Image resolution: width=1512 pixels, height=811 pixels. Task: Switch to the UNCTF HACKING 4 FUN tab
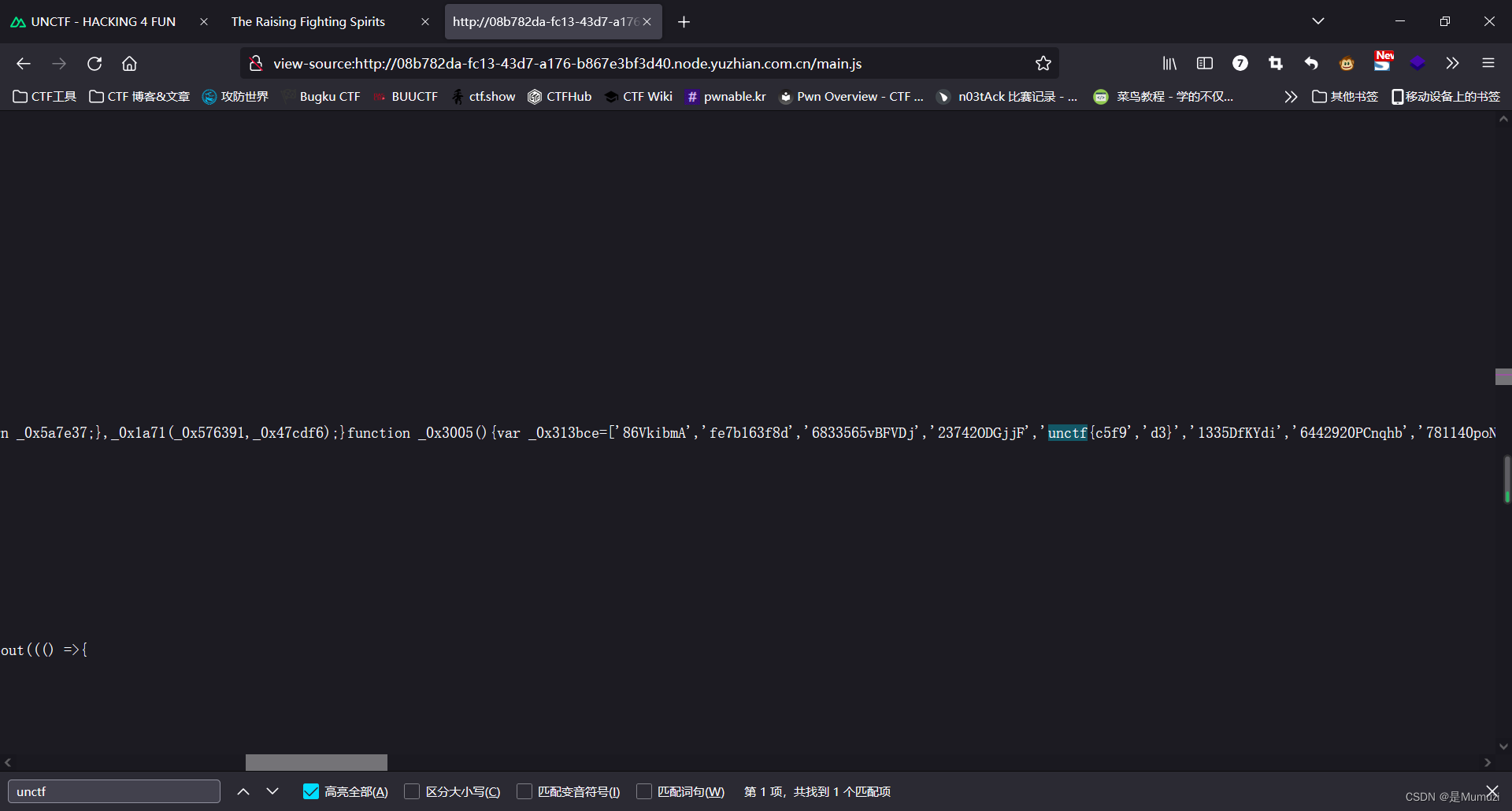pyautogui.click(x=102, y=21)
